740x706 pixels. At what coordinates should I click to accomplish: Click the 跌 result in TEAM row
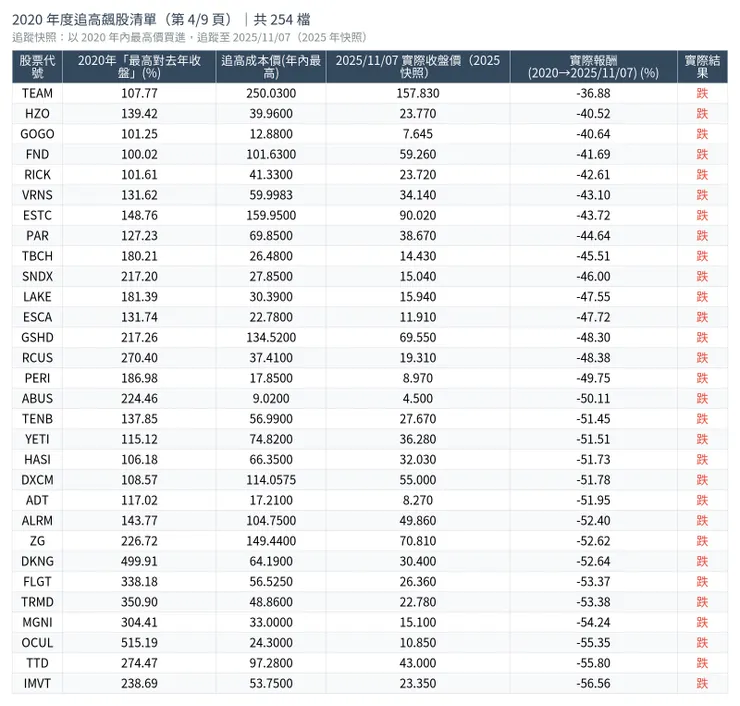(x=702, y=93)
